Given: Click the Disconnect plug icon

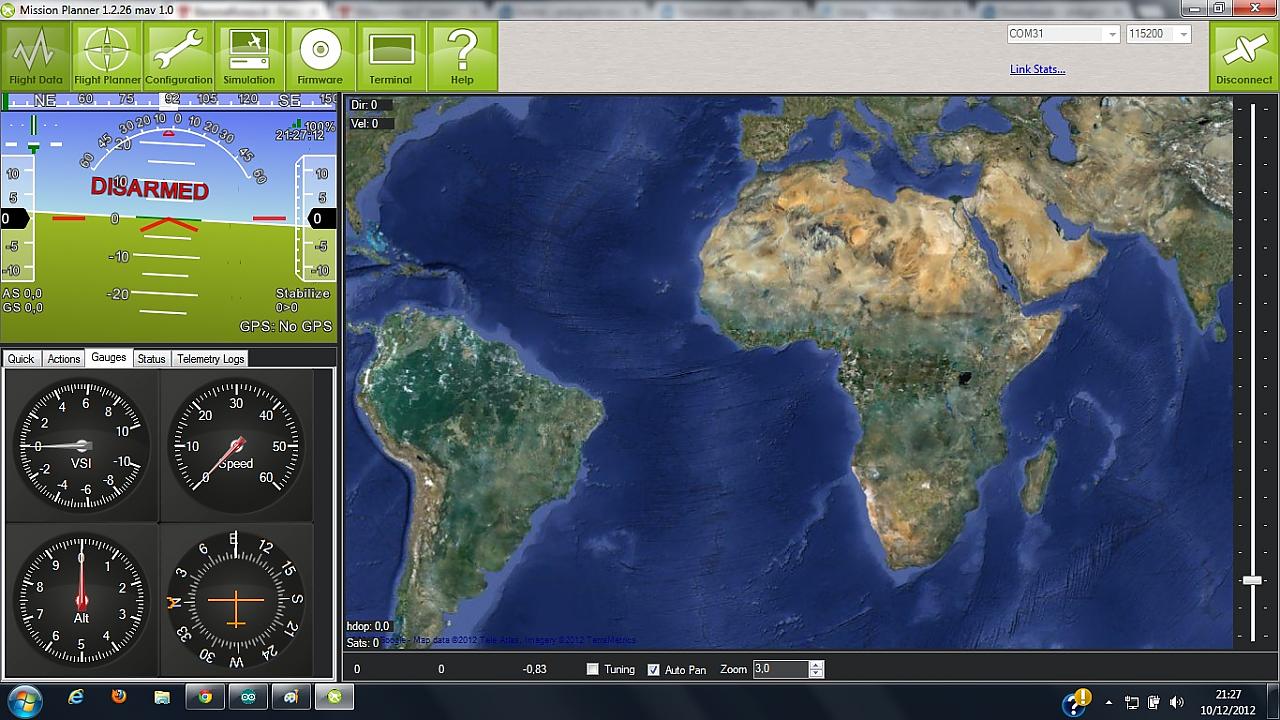Looking at the screenshot, I should click(1244, 56).
